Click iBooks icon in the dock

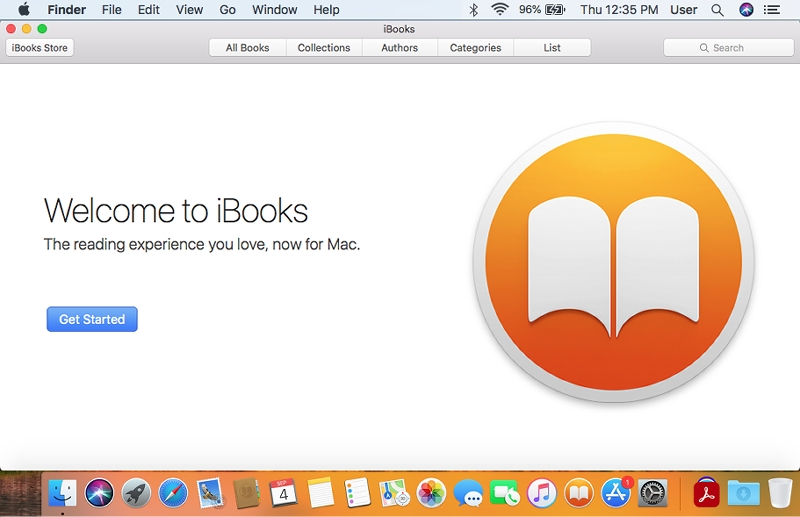point(579,494)
